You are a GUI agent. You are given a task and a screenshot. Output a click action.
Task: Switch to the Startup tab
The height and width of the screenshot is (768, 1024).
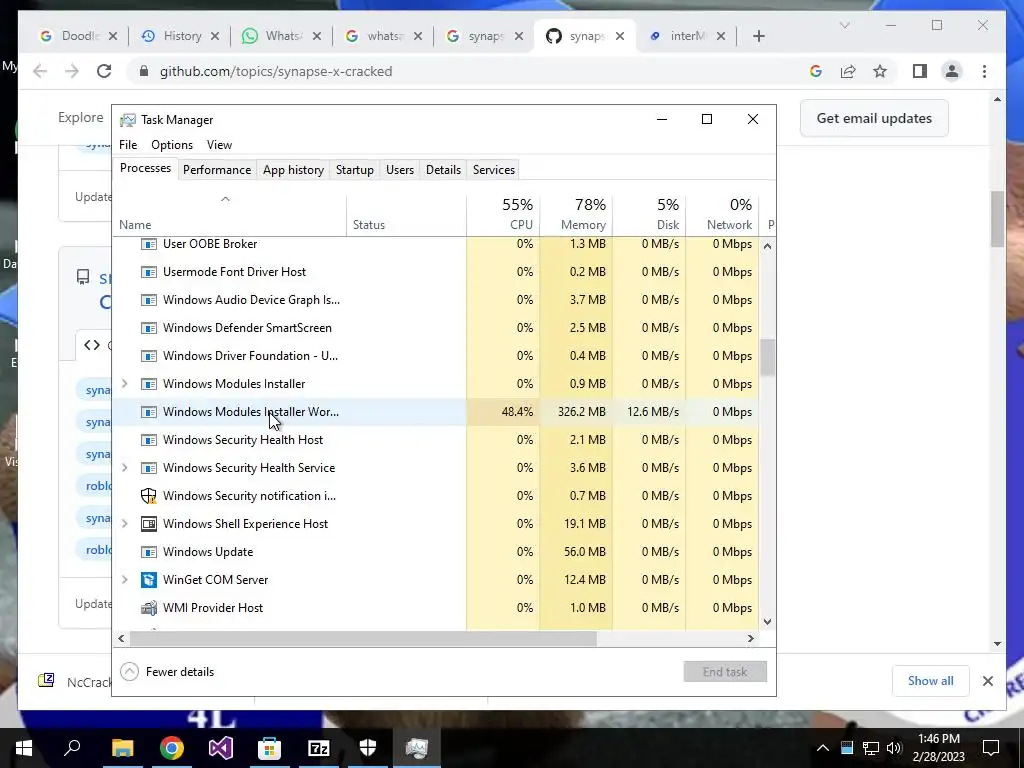355,170
